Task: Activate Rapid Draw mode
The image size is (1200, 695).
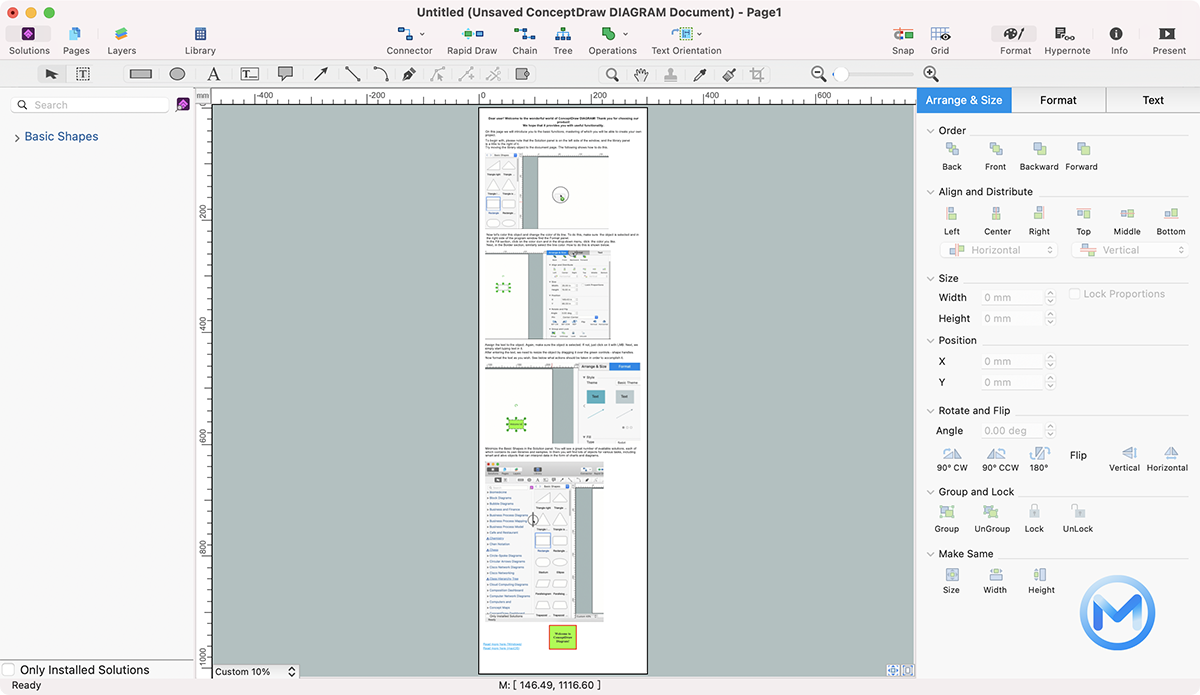Action: [472, 40]
